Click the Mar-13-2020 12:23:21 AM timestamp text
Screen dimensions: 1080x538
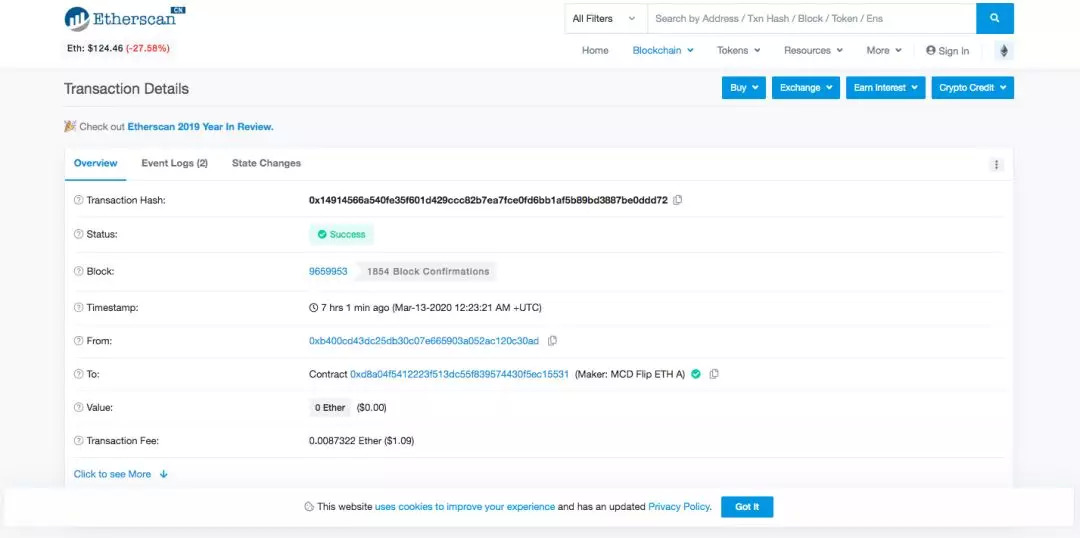[467, 308]
